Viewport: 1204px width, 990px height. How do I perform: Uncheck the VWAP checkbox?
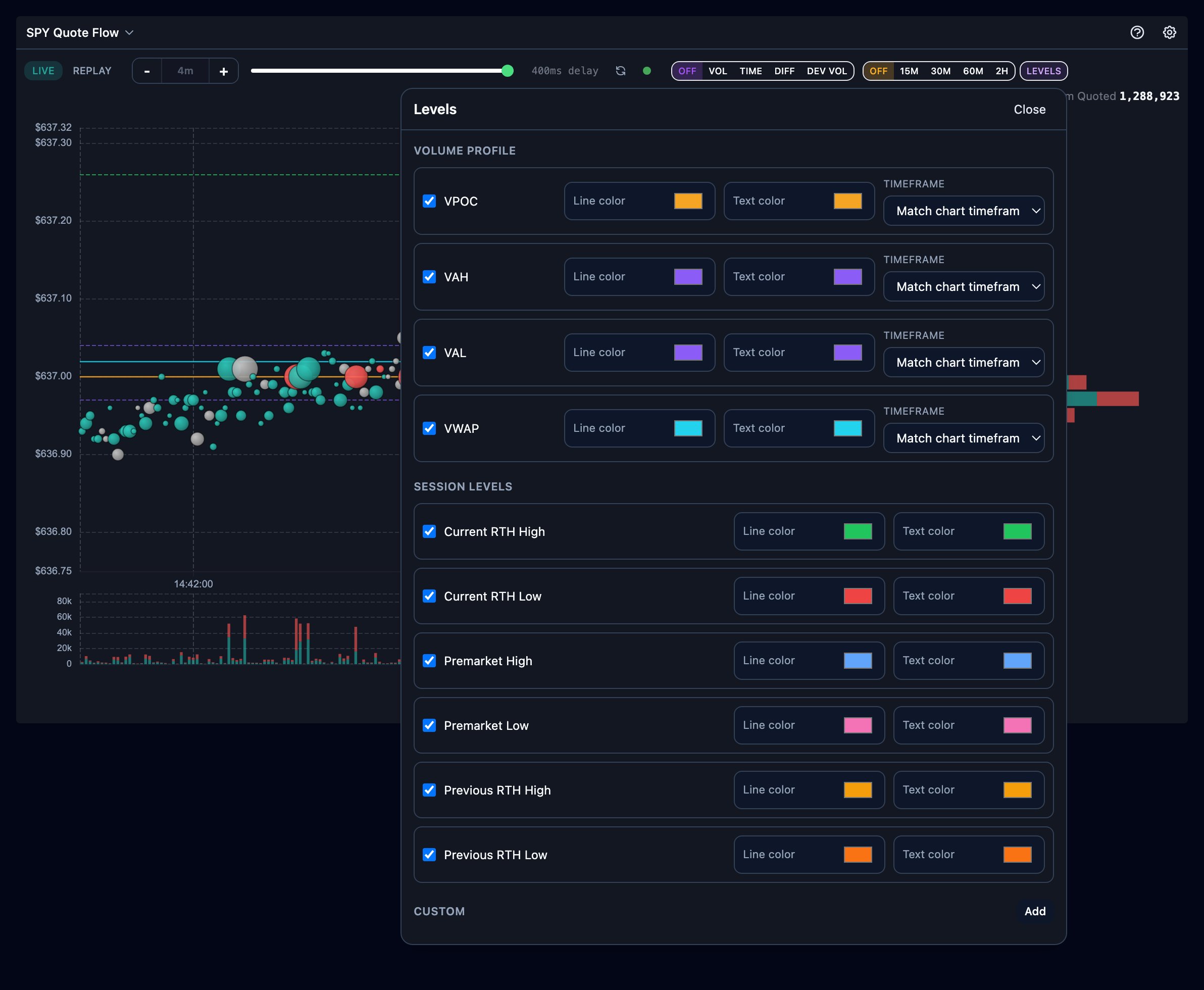pos(429,428)
